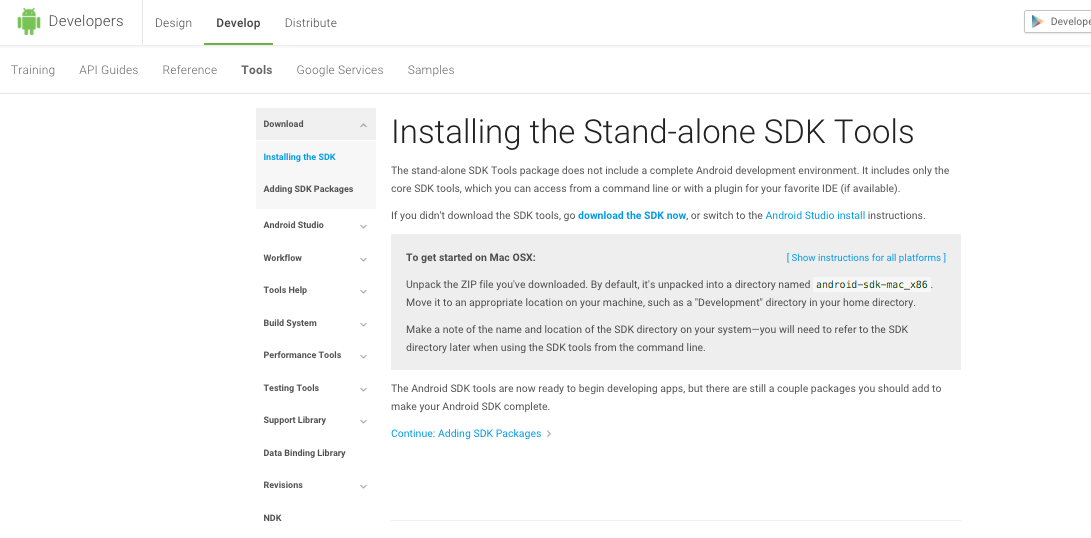This screenshot has height=538, width=1091.
Task: Click the Download sidebar heading
Action: click(283, 124)
